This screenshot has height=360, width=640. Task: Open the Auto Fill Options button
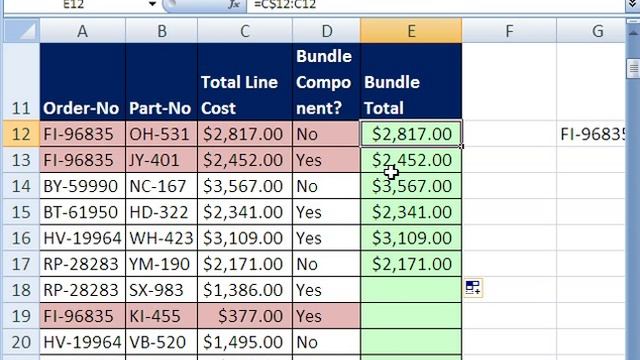coord(473,288)
